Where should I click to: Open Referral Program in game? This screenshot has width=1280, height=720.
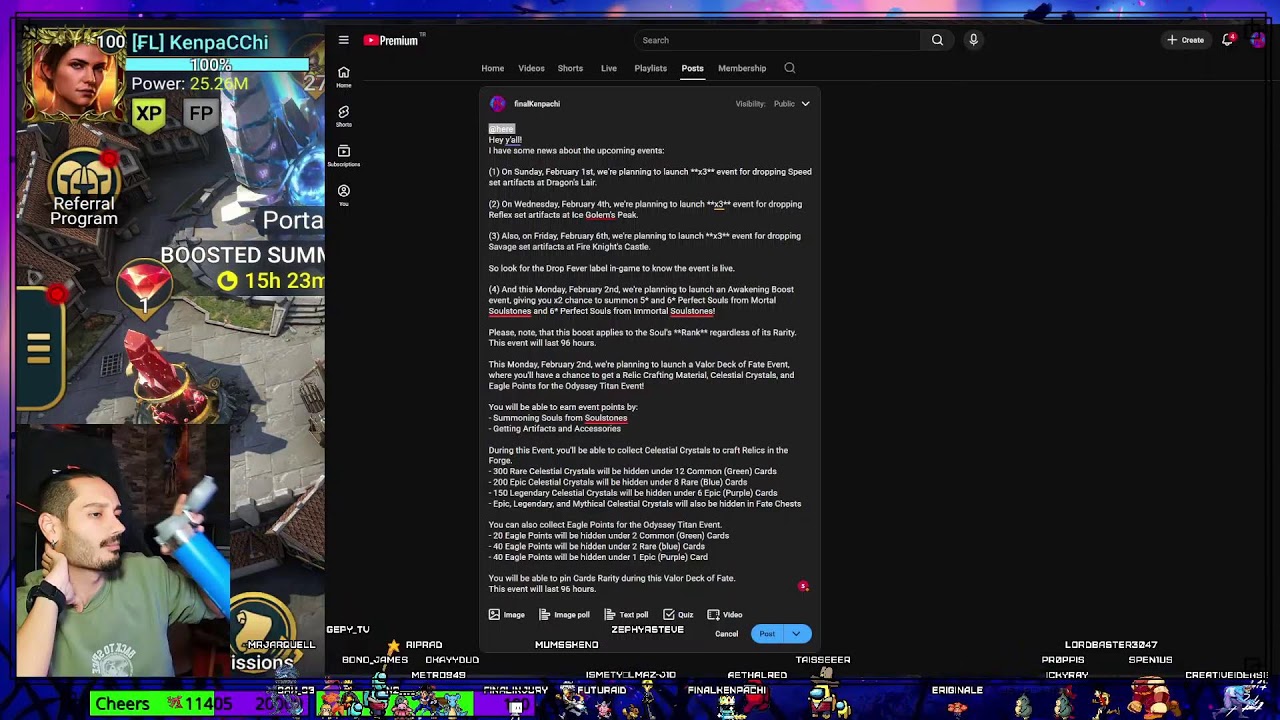84,188
